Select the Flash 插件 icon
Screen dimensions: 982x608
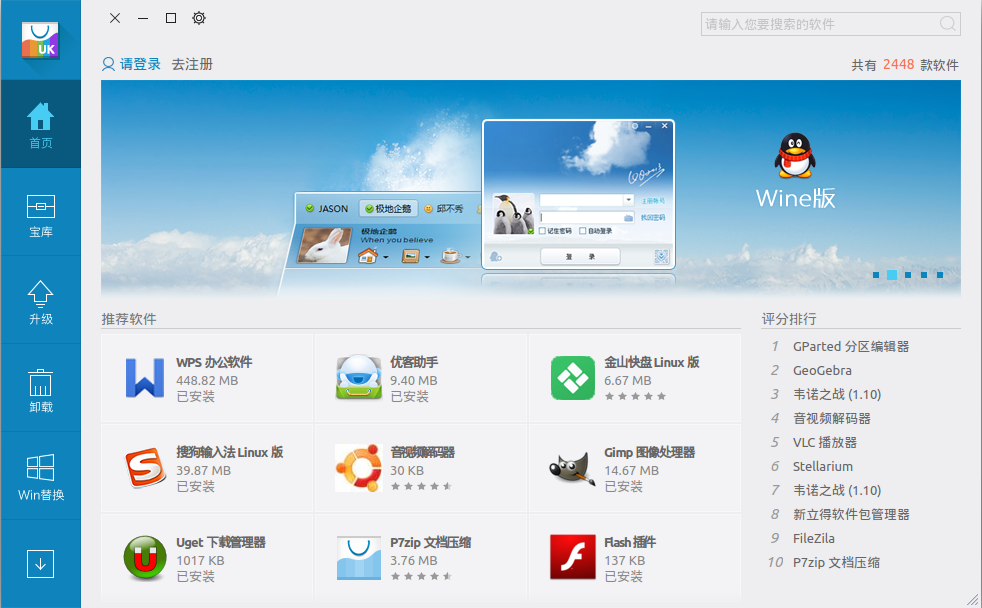point(573,558)
